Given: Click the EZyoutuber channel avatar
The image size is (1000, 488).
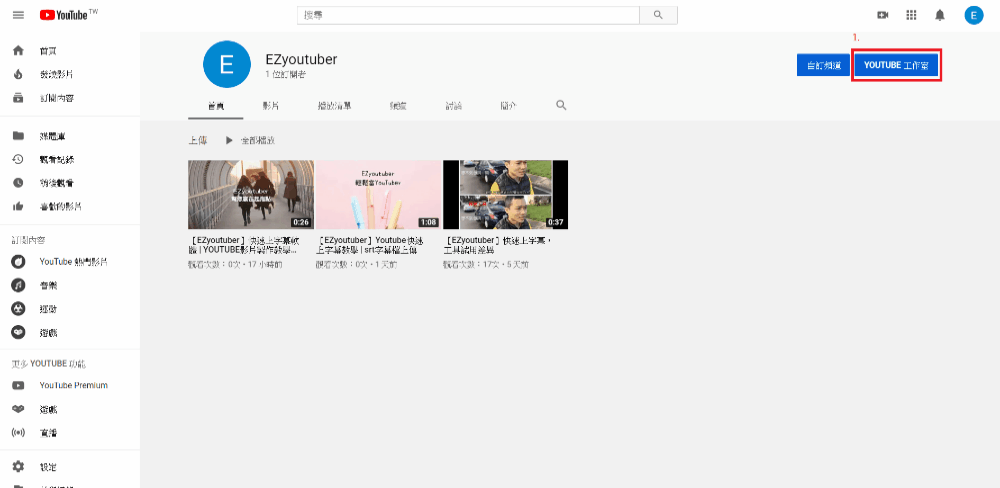Looking at the screenshot, I should coord(226,64).
